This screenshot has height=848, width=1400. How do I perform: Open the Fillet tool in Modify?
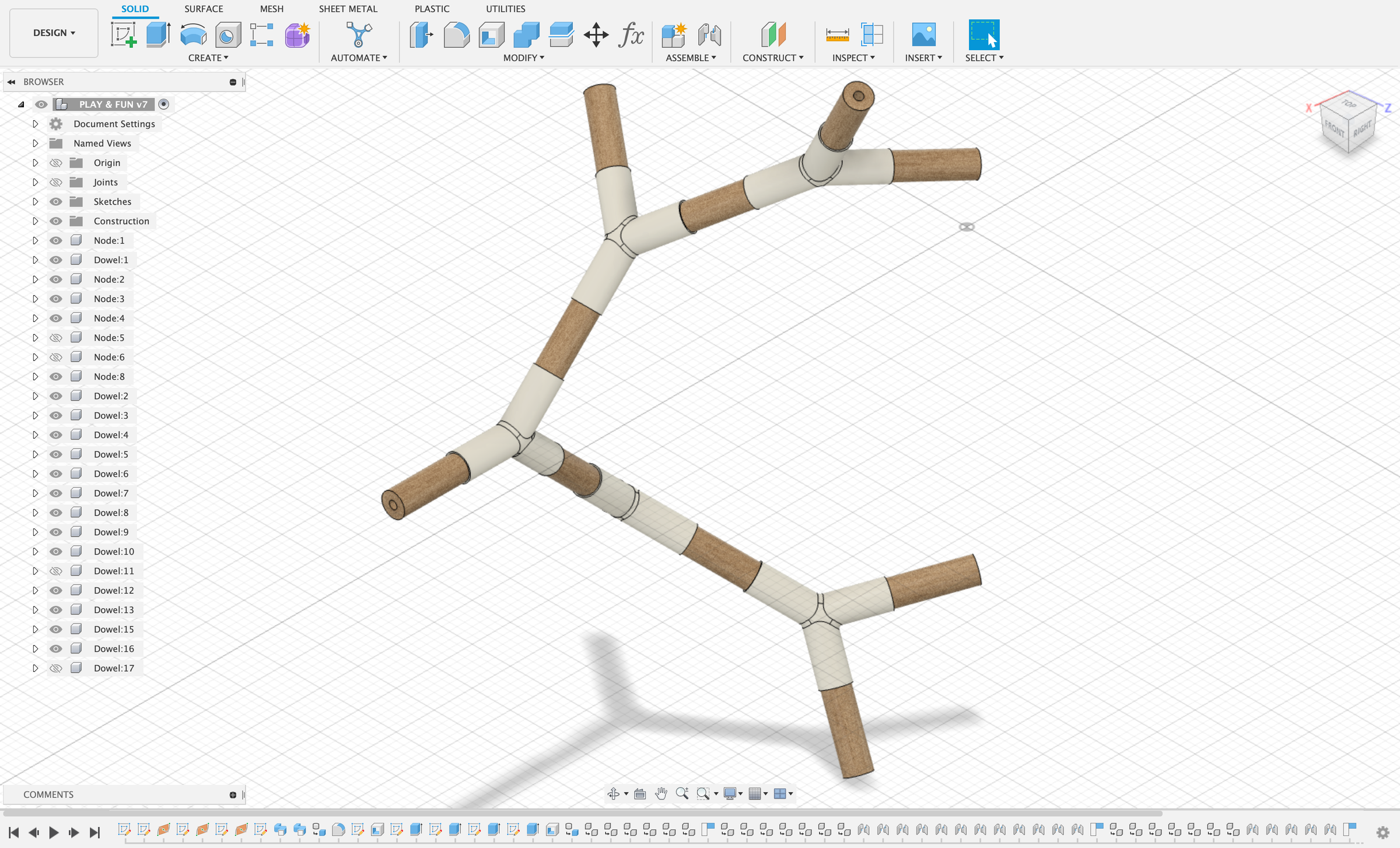(x=456, y=35)
